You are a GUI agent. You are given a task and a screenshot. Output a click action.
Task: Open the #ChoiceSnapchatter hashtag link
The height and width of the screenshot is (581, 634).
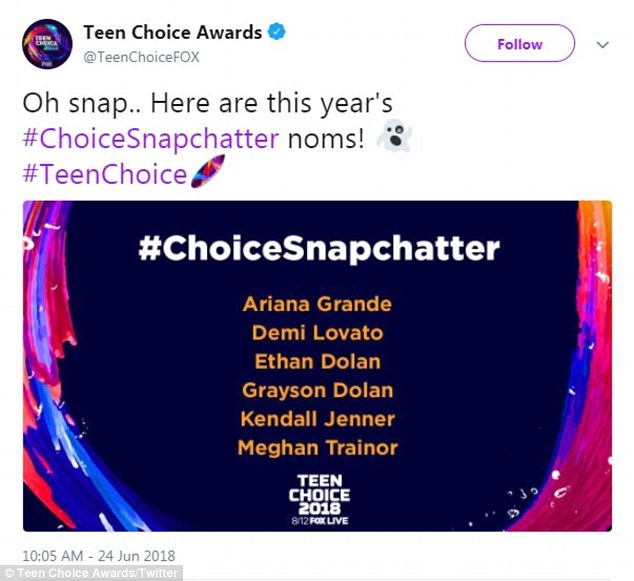(150, 139)
